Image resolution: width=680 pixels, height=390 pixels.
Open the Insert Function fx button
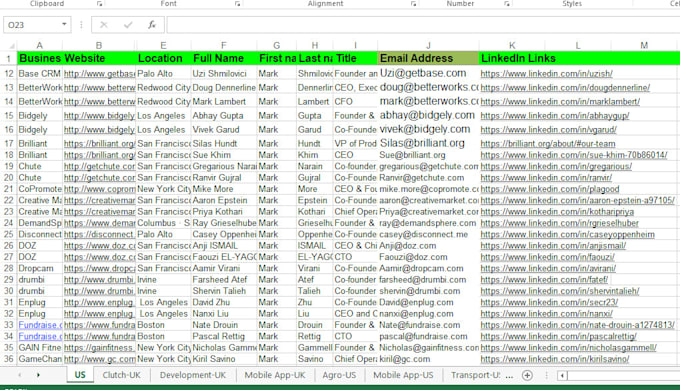[x=152, y=25]
